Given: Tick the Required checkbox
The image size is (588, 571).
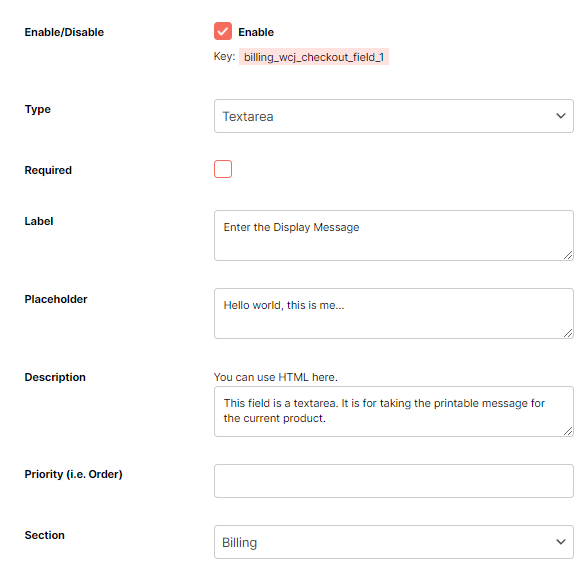Looking at the screenshot, I should point(223,169).
